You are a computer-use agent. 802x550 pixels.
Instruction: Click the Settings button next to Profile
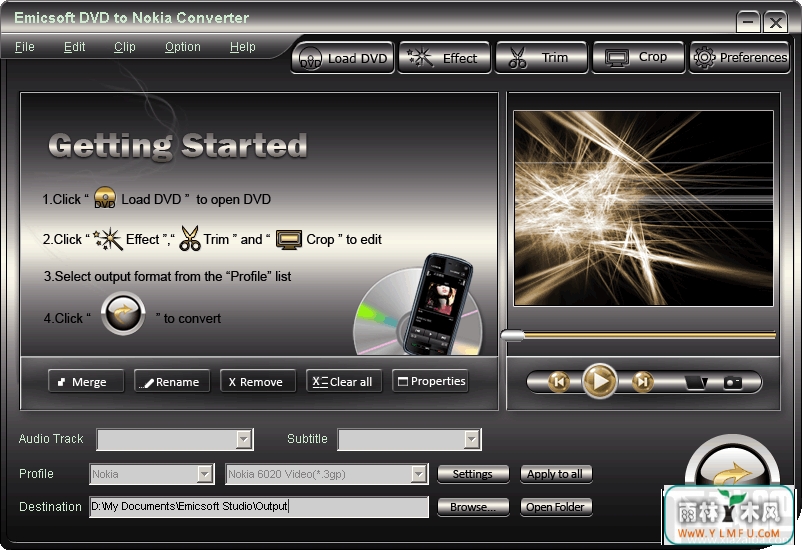click(x=473, y=474)
